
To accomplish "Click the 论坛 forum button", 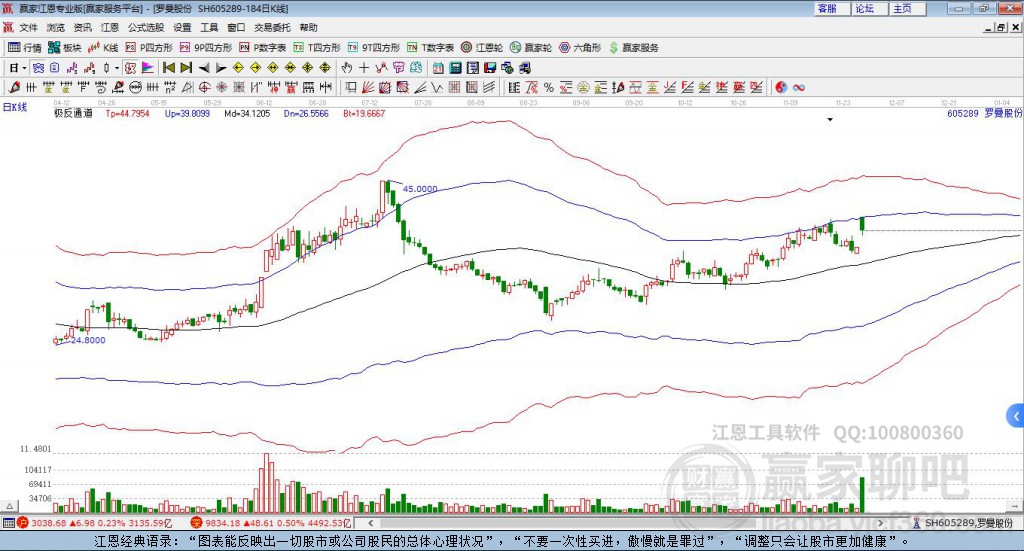I will 869,8.
